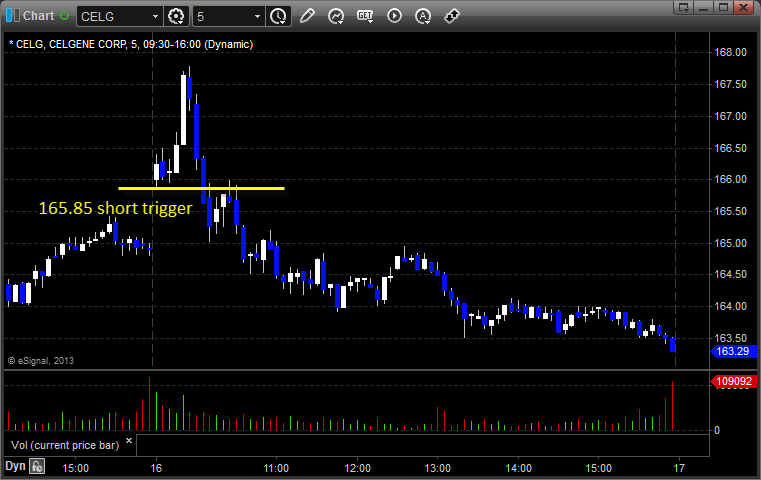761x480 pixels.
Task: Open the studies chart-line icon menu
Action: 335,16
